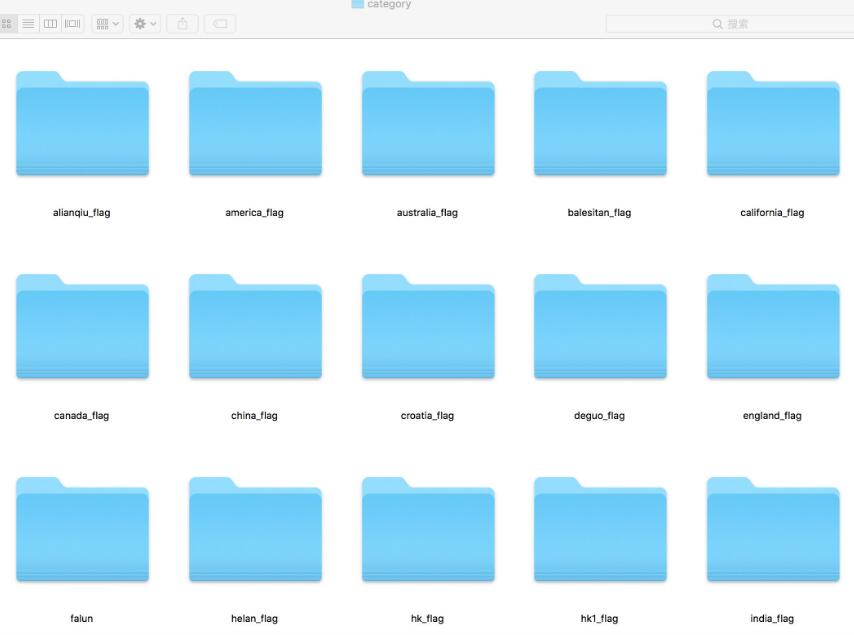Focus the Finder search field

[730, 24]
